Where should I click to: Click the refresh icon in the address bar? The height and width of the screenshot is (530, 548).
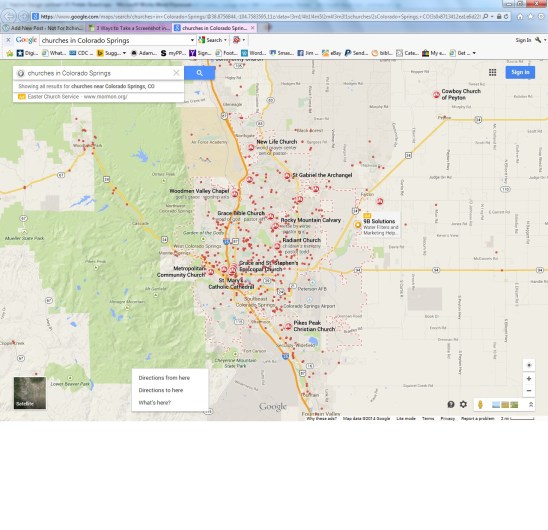click(x=506, y=16)
